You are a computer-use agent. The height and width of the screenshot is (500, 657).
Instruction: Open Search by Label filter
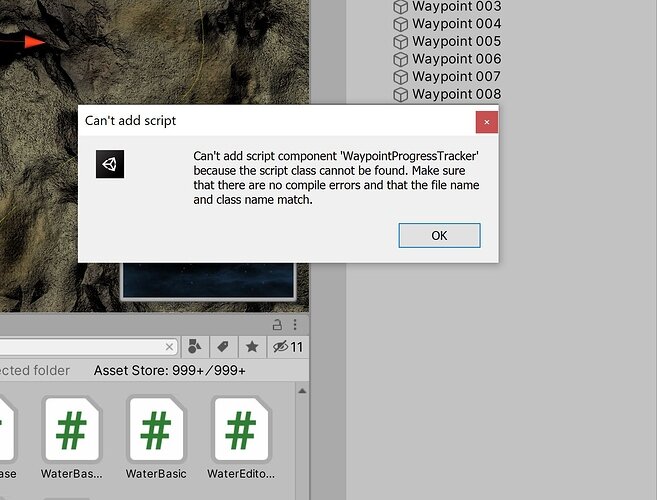[x=223, y=347]
